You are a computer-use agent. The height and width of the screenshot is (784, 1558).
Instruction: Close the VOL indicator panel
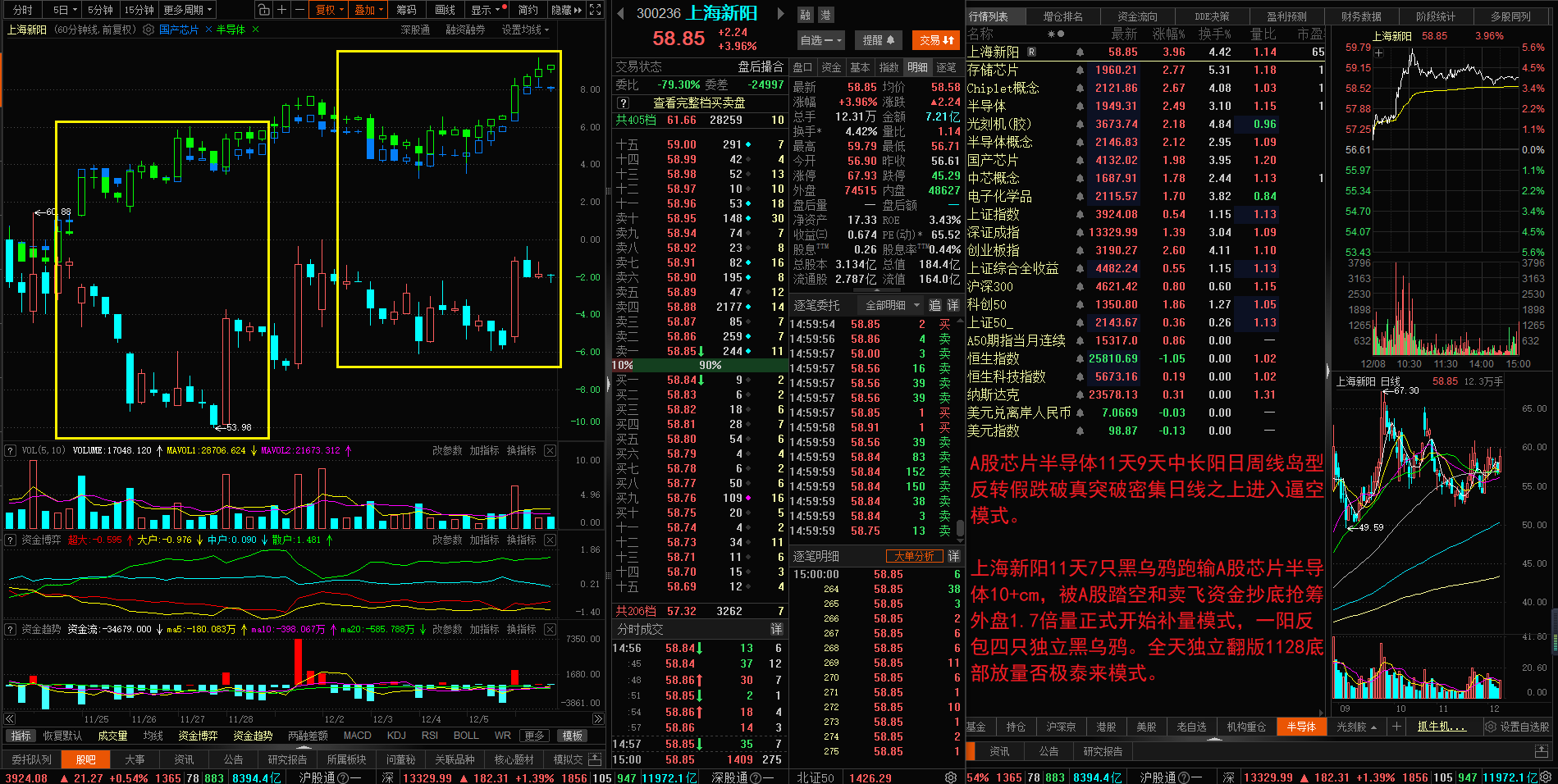tap(551, 450)
